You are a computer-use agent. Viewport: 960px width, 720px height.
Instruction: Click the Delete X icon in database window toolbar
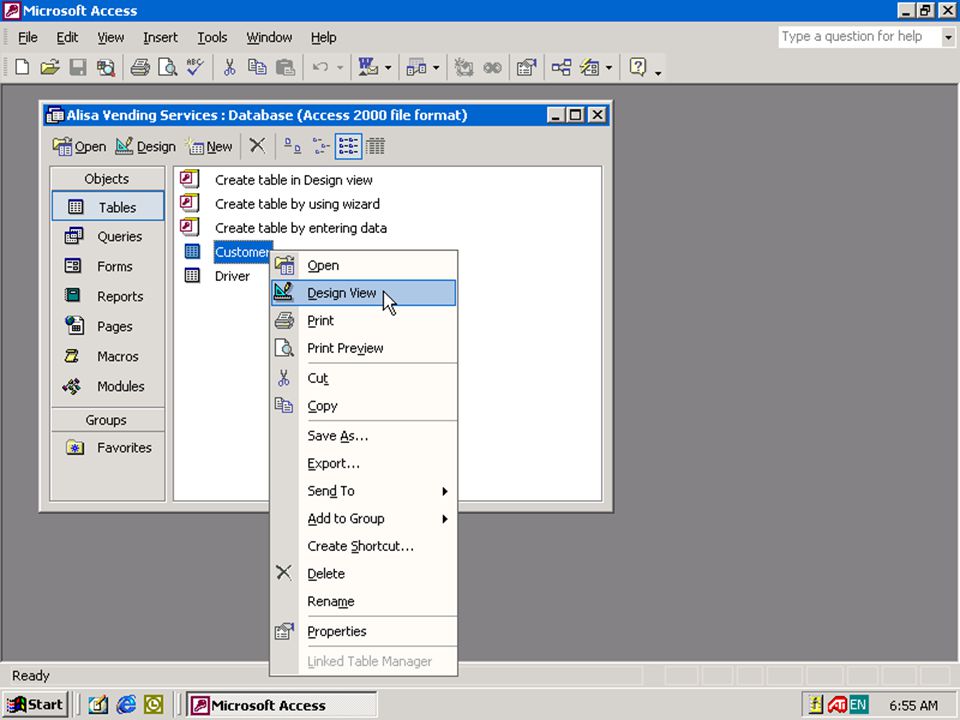(x=257, y=146)
